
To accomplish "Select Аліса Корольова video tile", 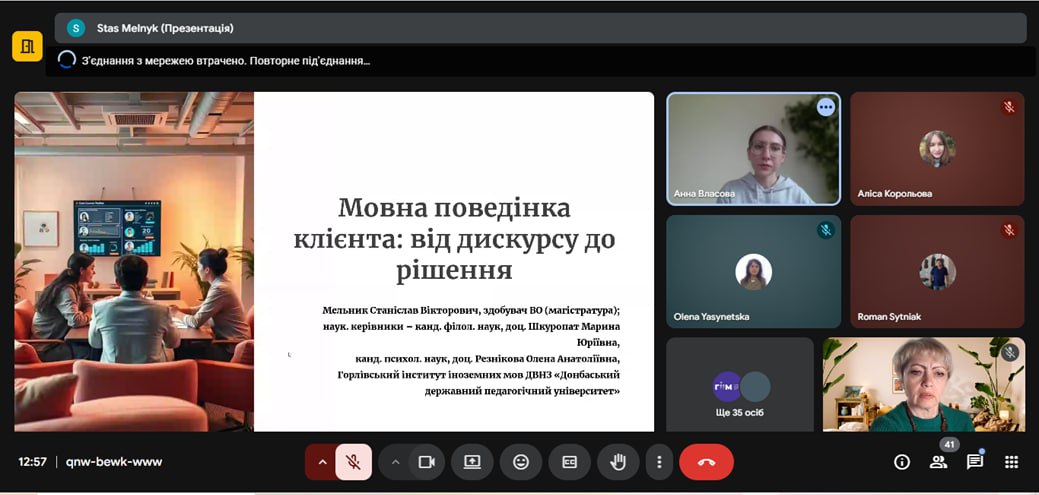I will pos(937,149).
